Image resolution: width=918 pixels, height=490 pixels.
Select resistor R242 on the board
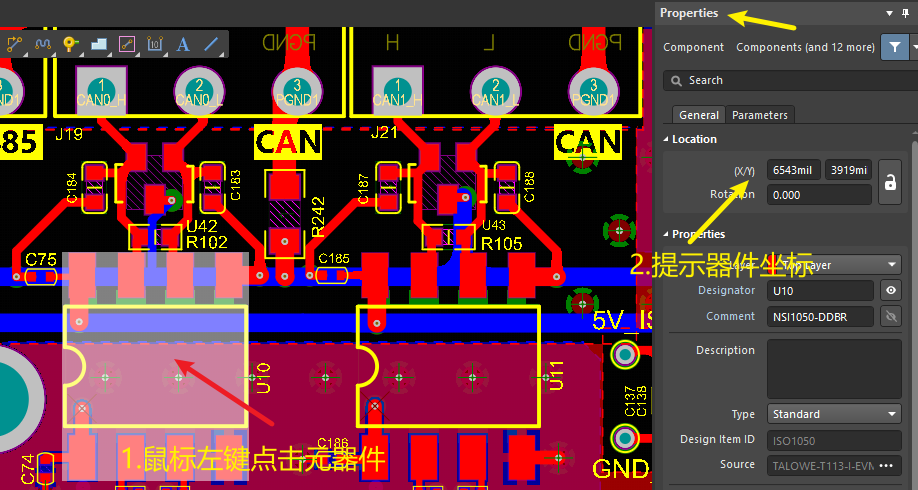[285, 213]
